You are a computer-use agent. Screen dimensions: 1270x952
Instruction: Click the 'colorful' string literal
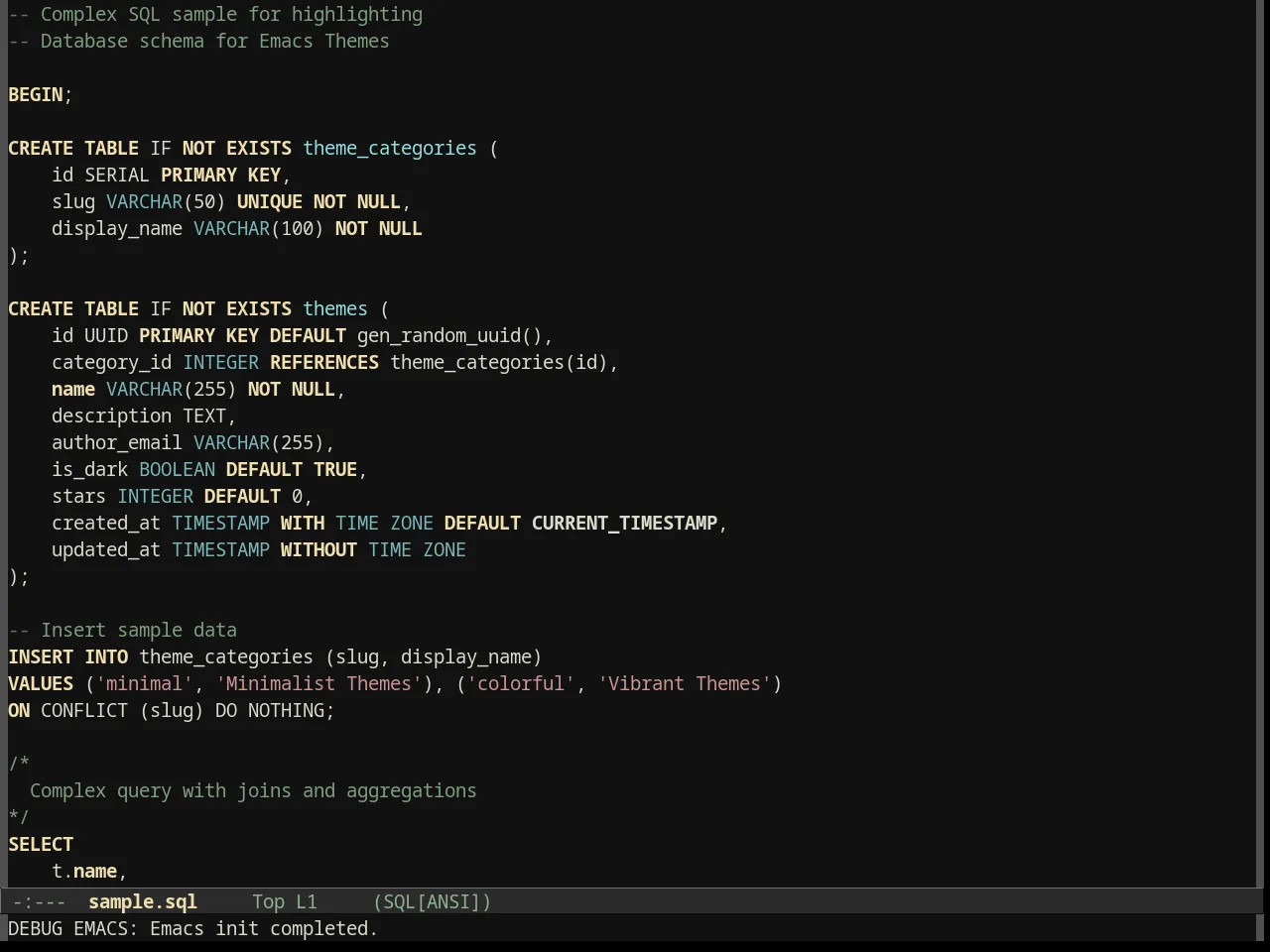521,683
